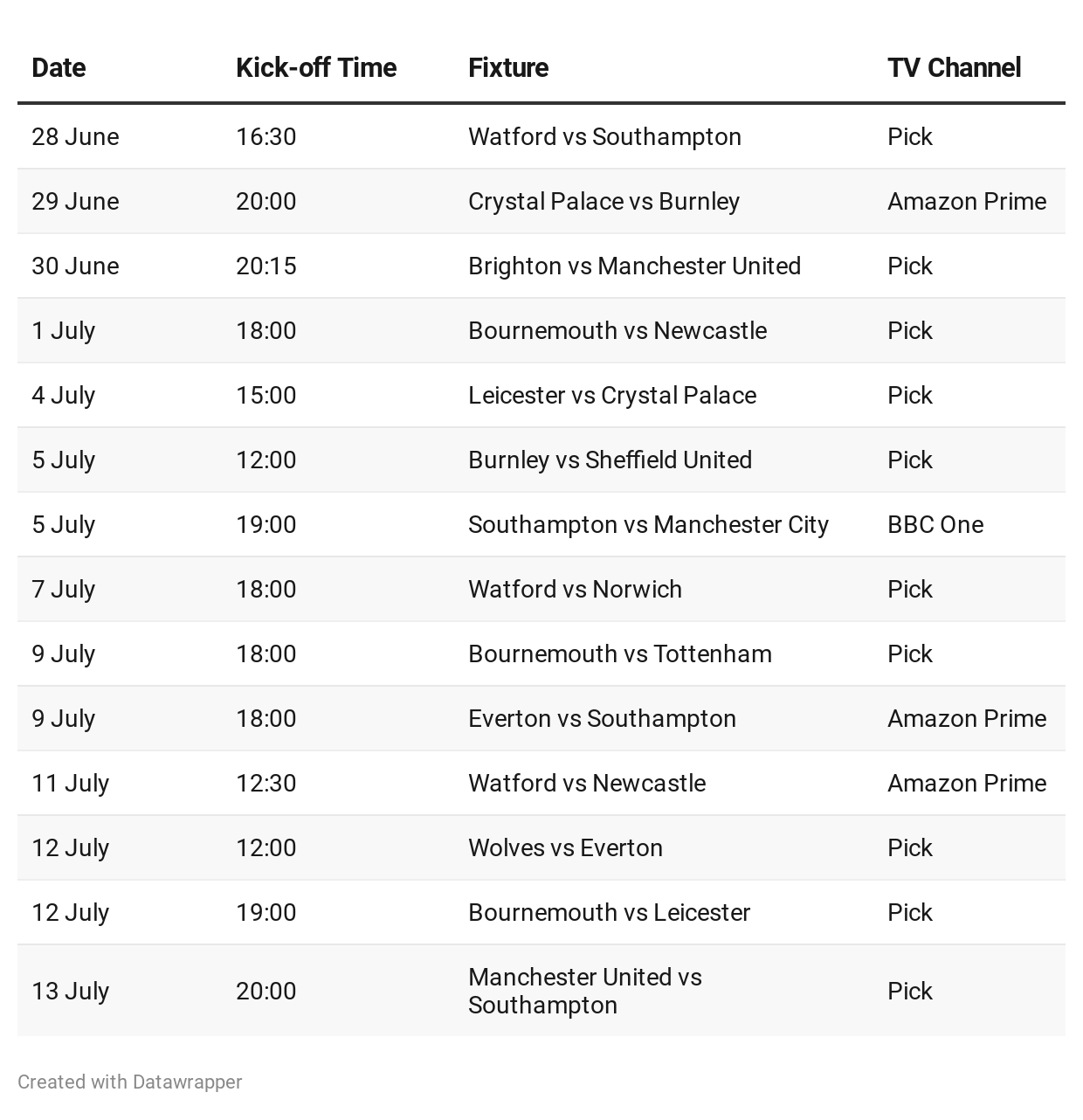Click the Kick-off Time column header
The width and height of the screenshot is (1083, 1120).
point(316,67)
